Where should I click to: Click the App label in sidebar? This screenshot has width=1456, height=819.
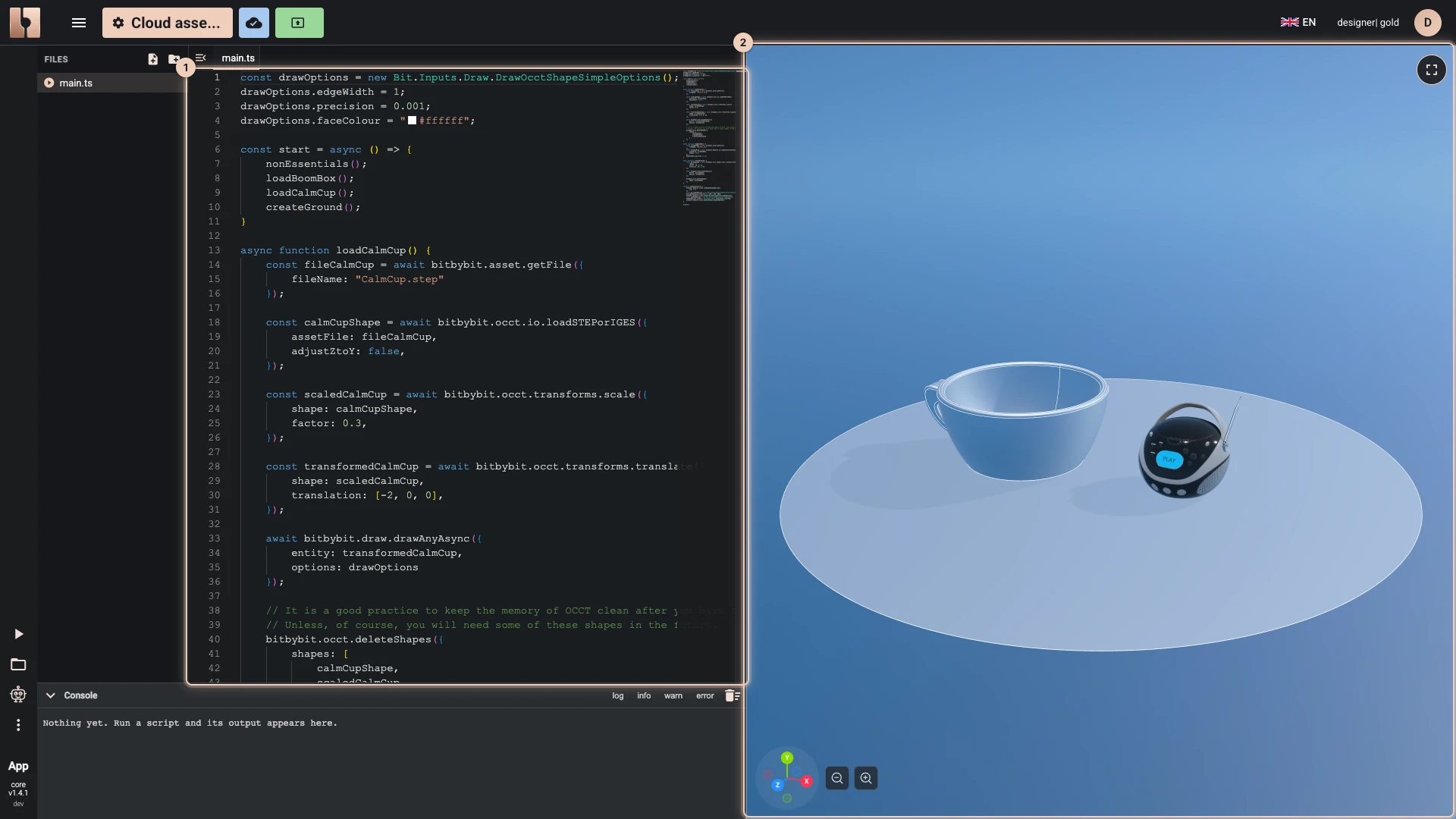[x=18, y=767]
